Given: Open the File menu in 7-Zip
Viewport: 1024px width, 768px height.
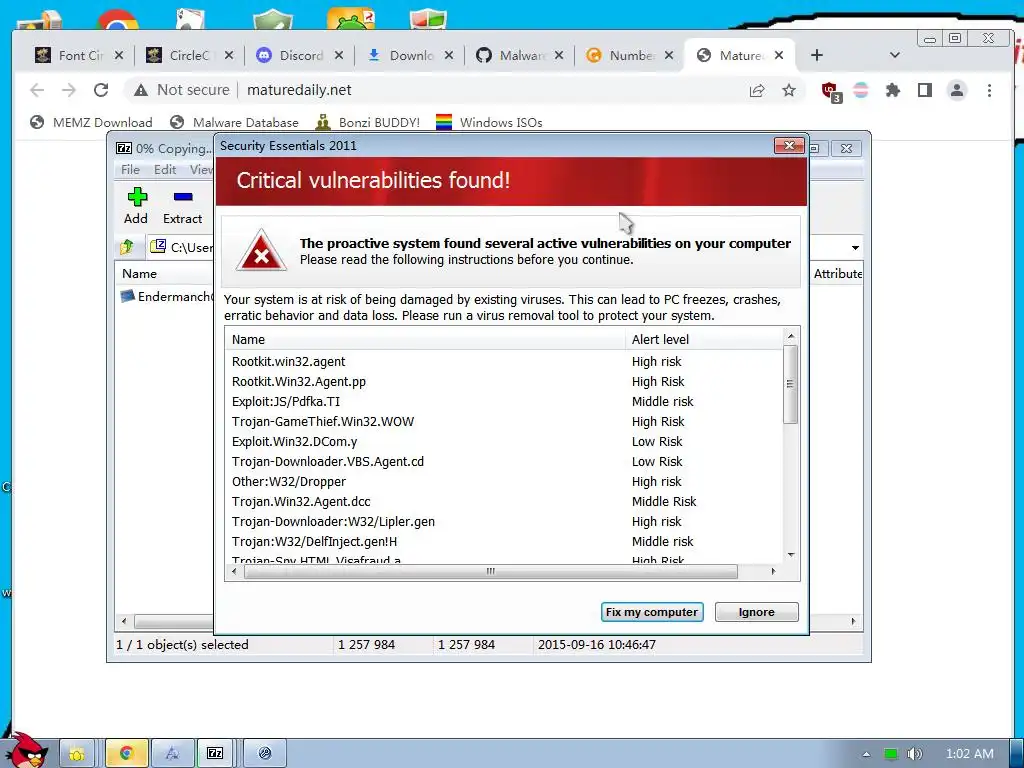Looking at the screenshot, I should click(130, 170).
